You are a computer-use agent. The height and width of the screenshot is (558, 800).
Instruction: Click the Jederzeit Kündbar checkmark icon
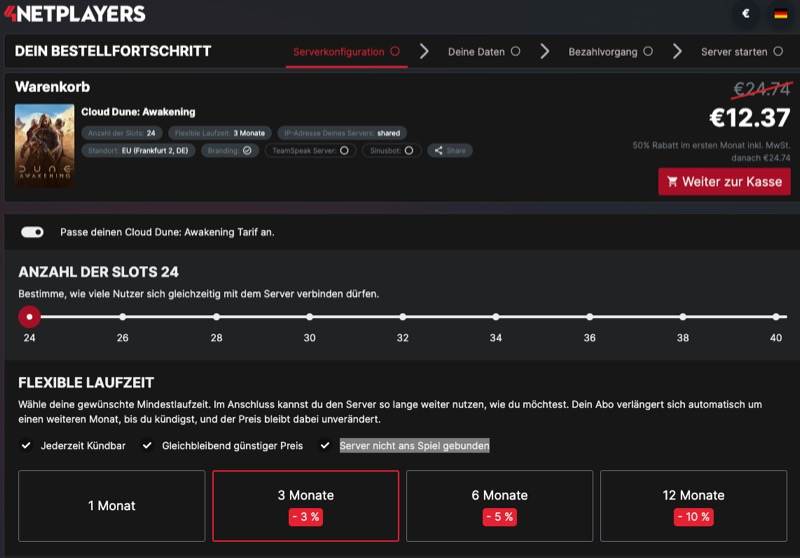point(26,445)
